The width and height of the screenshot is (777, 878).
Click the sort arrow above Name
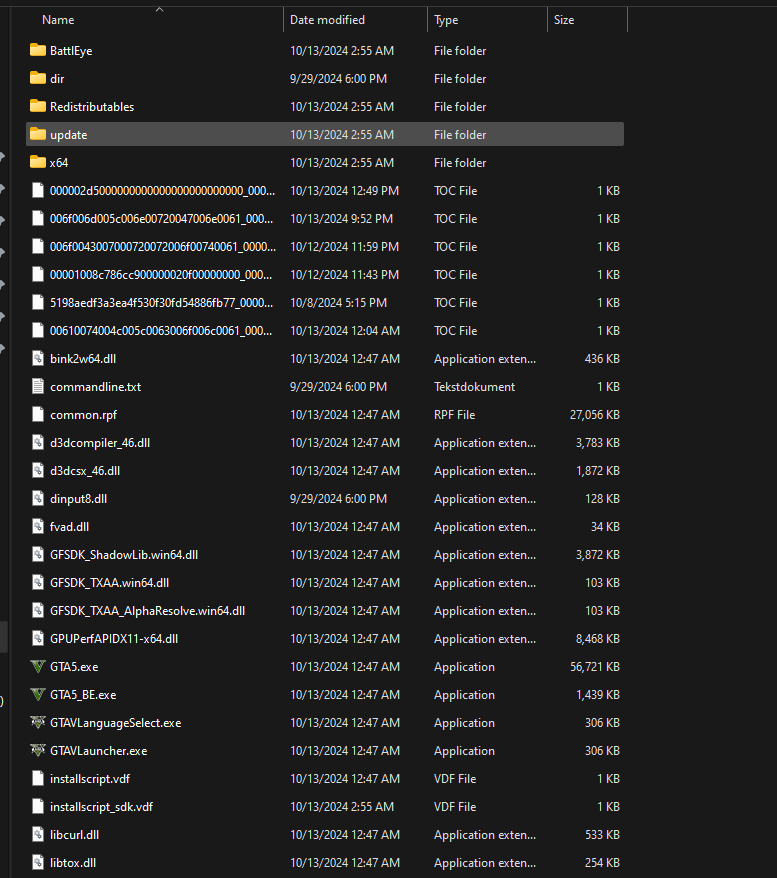click(x=160, y=9)
